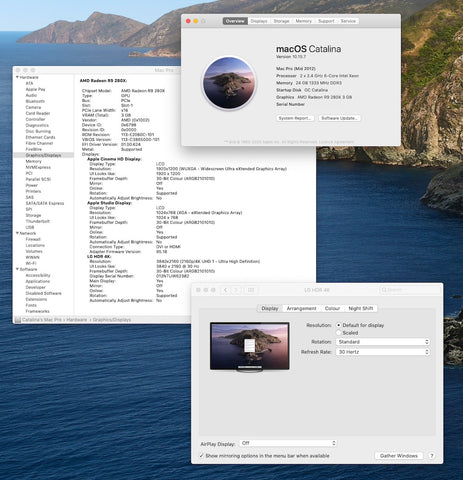Select Fonts under Software

31,305
